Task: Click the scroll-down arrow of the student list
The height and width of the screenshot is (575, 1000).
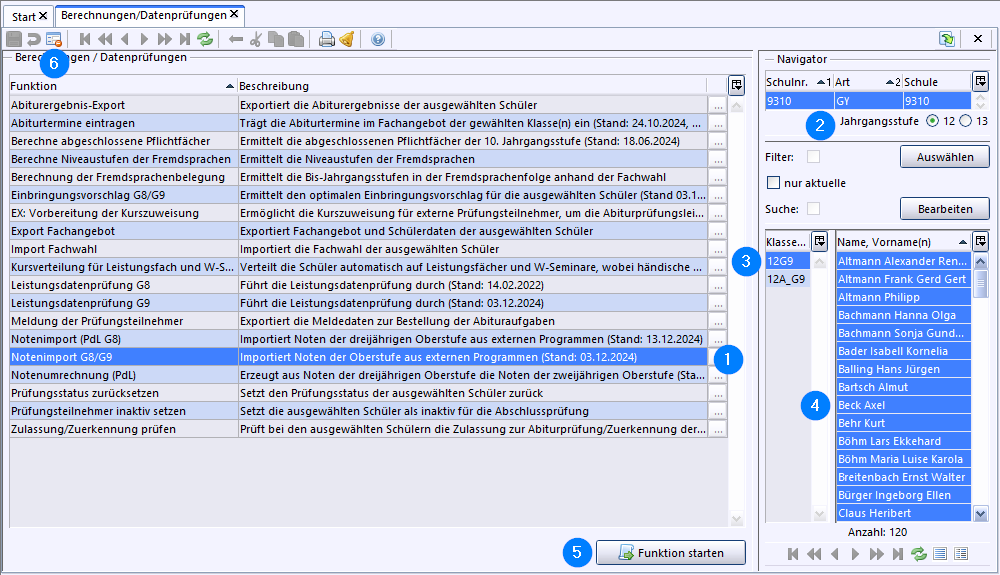Action: pyautogui.click(x=981, y=513)
